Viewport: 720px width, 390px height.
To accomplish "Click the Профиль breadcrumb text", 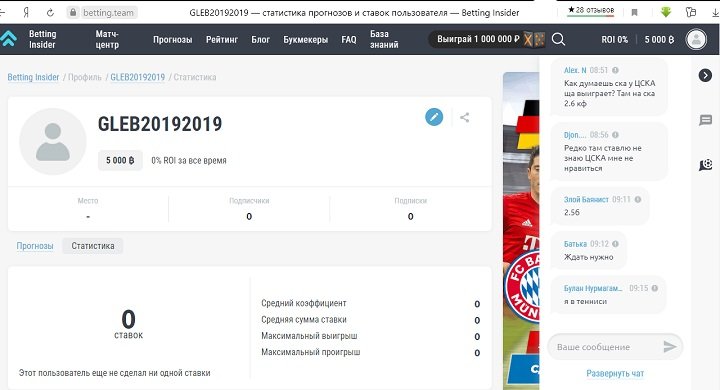I will [84, 77].
